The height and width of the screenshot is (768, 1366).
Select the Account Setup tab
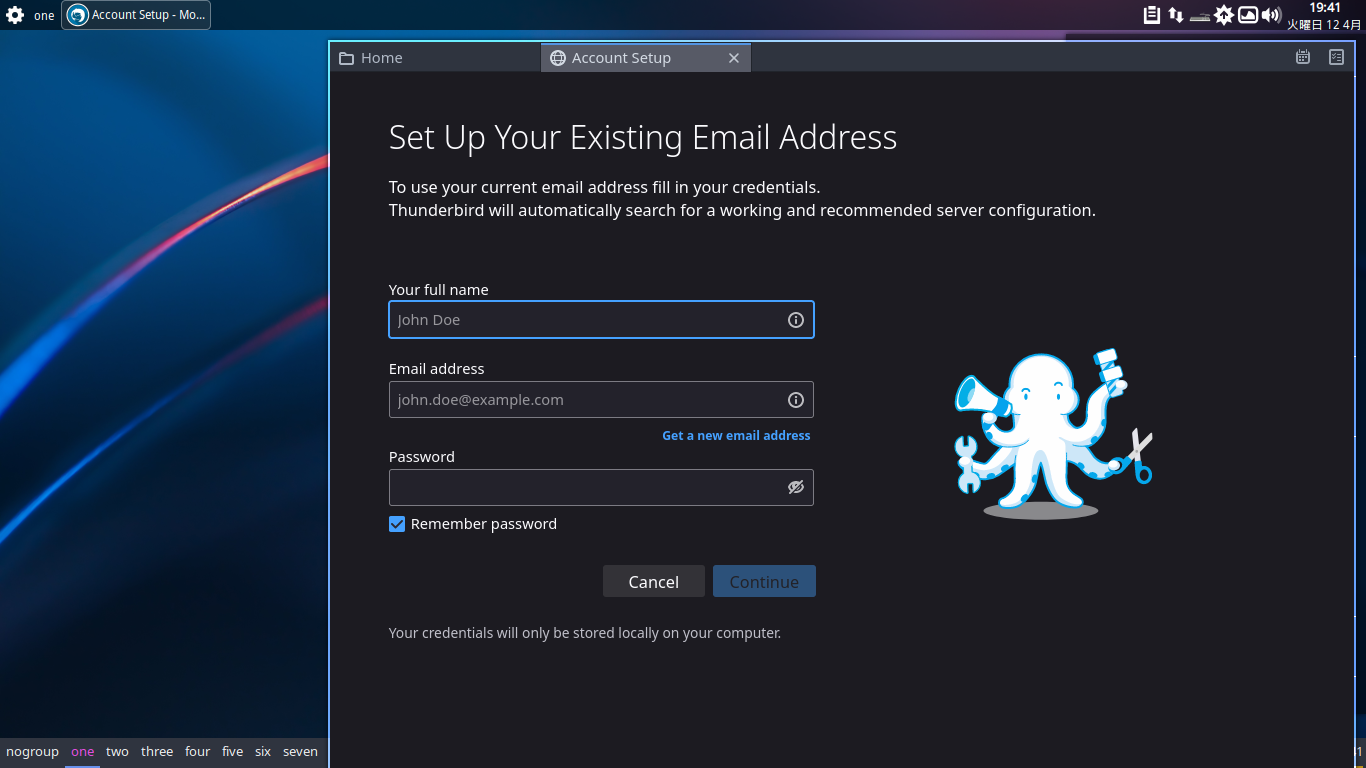coord(645,58)
